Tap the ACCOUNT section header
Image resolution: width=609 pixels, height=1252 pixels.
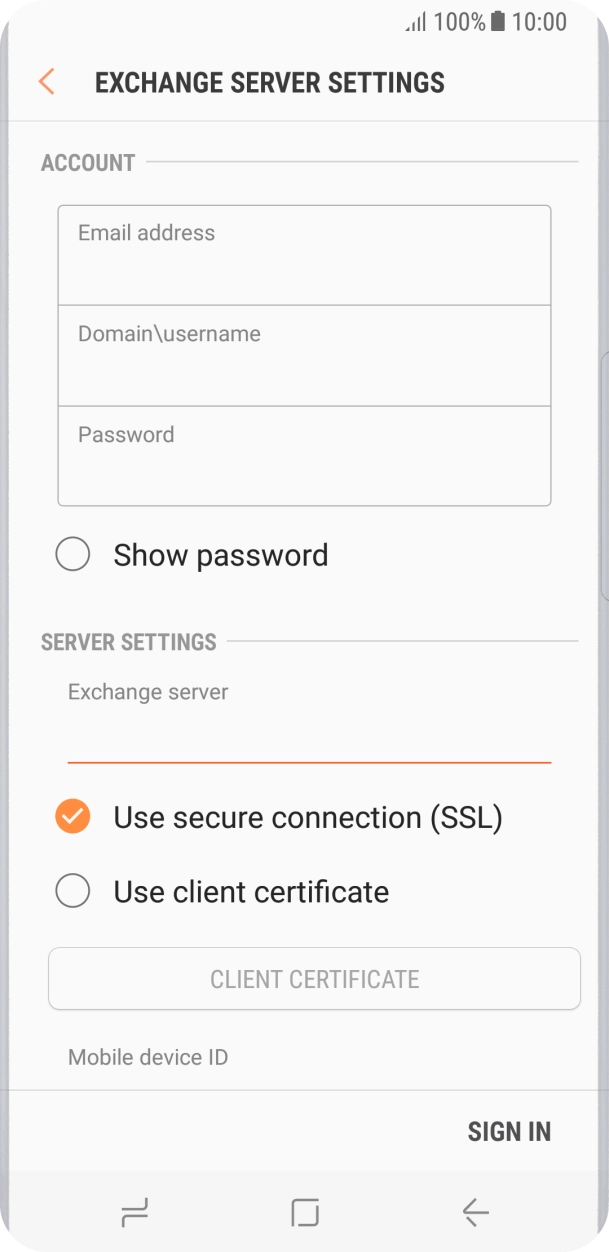pyautogui.click(x=87, y=162)
